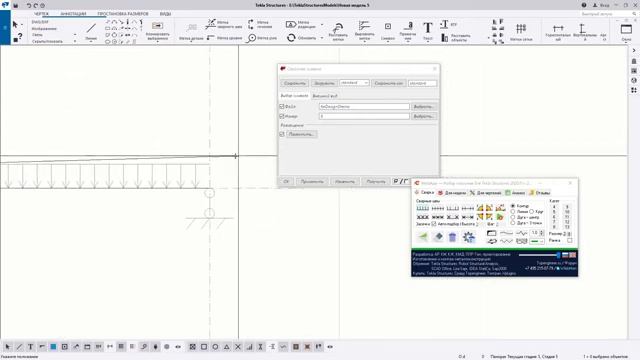Click the selection arrow icon in bottom toolbar
The height and width of the screenshot is (360, 640).
[8, 347]
